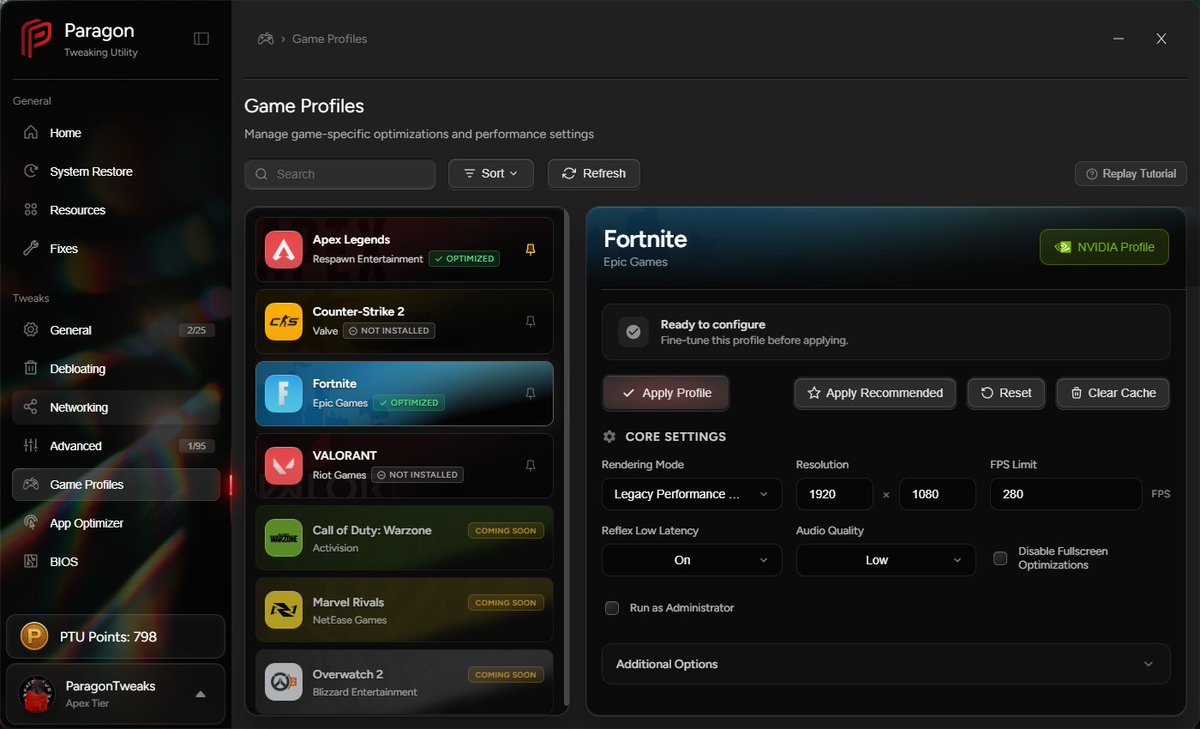Open Networking in sidebar

pyautogui.click(x=116, y=407)
